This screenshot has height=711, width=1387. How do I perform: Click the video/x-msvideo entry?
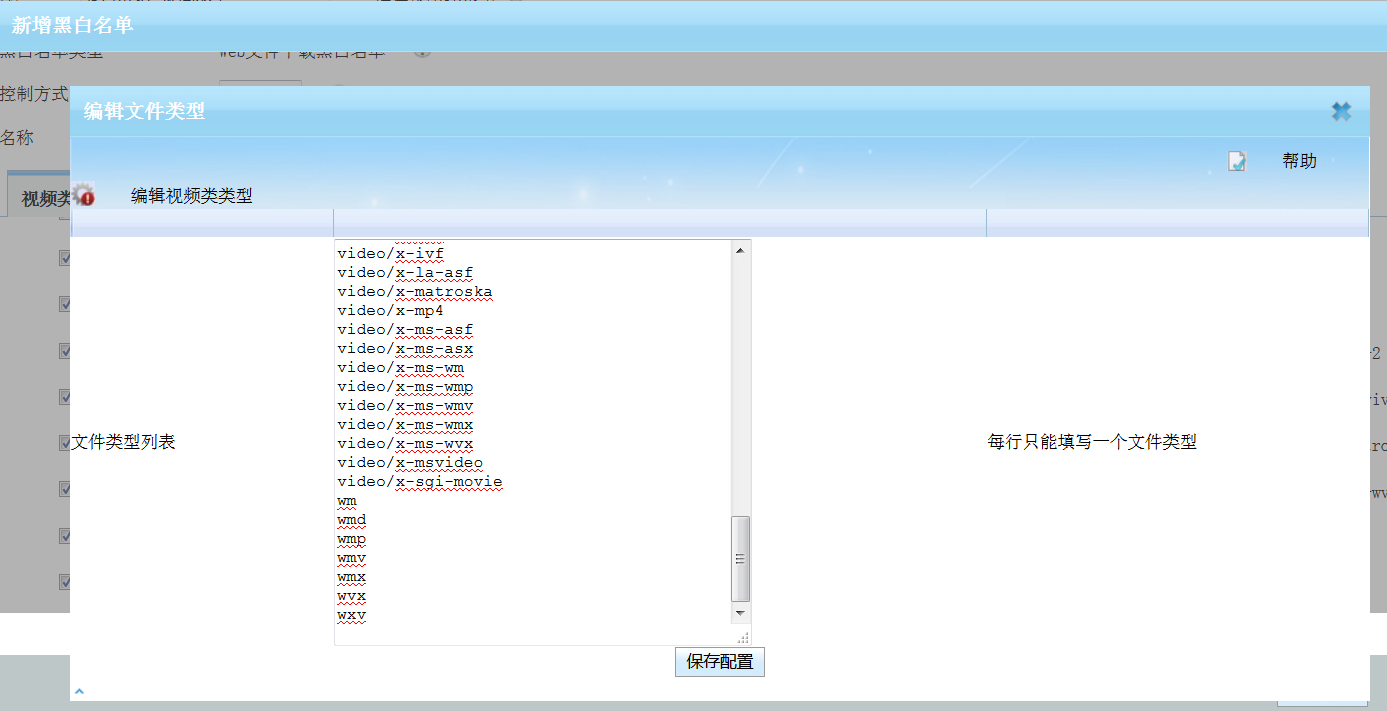pos(410,463)
